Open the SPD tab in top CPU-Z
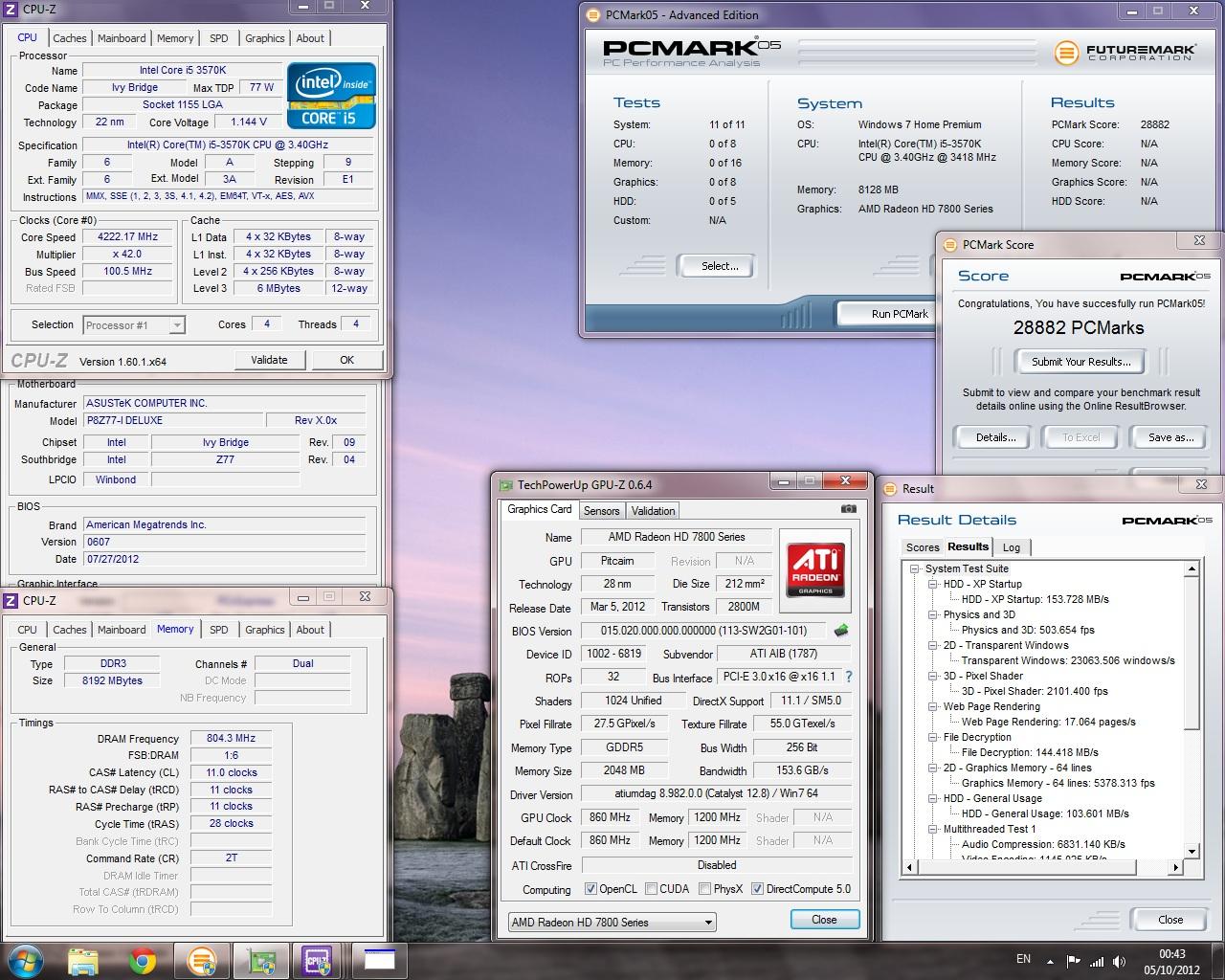The height and width of the screenshot is (980, 1225). (219, 38)
